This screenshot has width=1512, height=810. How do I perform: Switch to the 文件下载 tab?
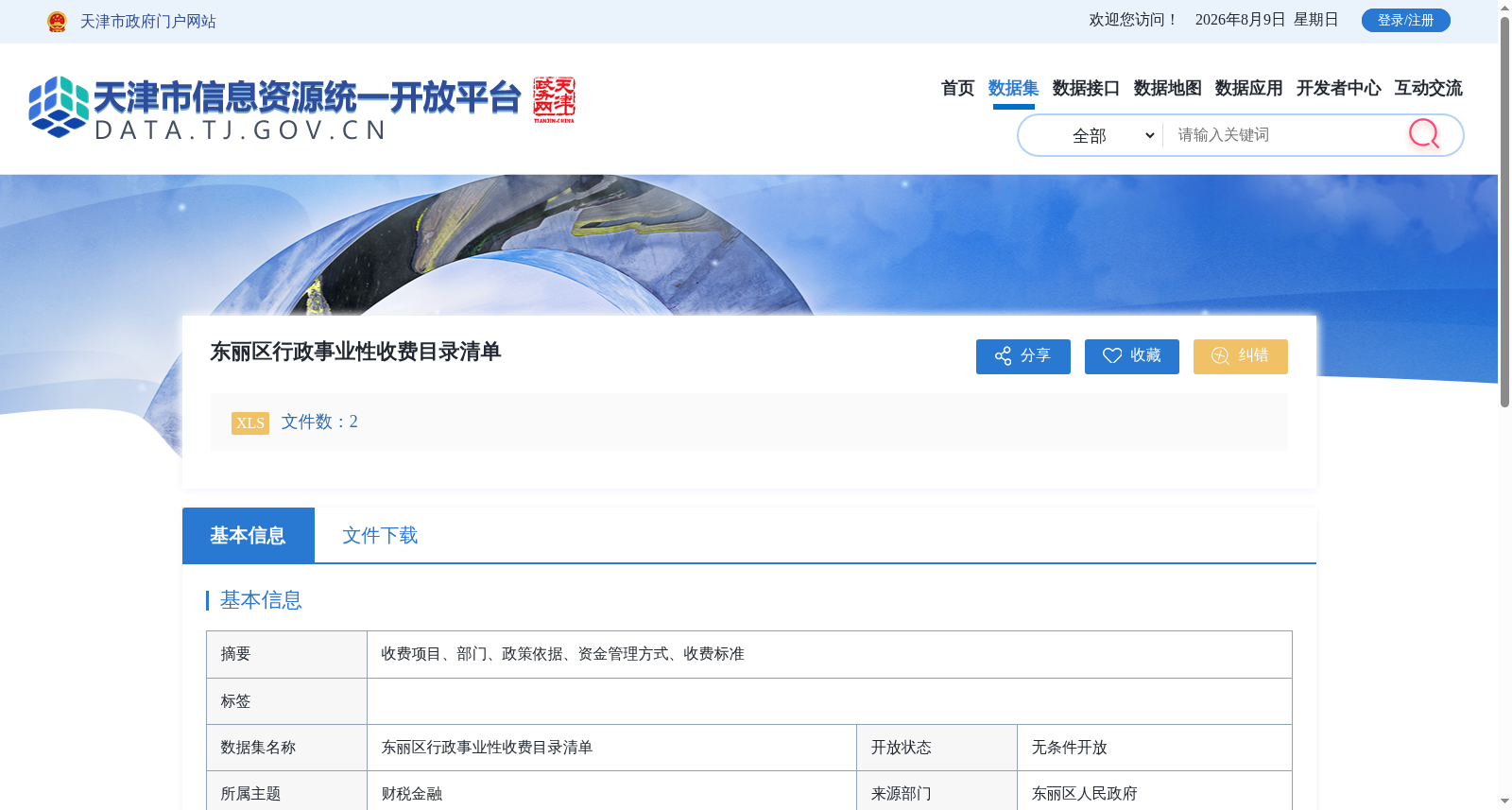tap(380, 535)
